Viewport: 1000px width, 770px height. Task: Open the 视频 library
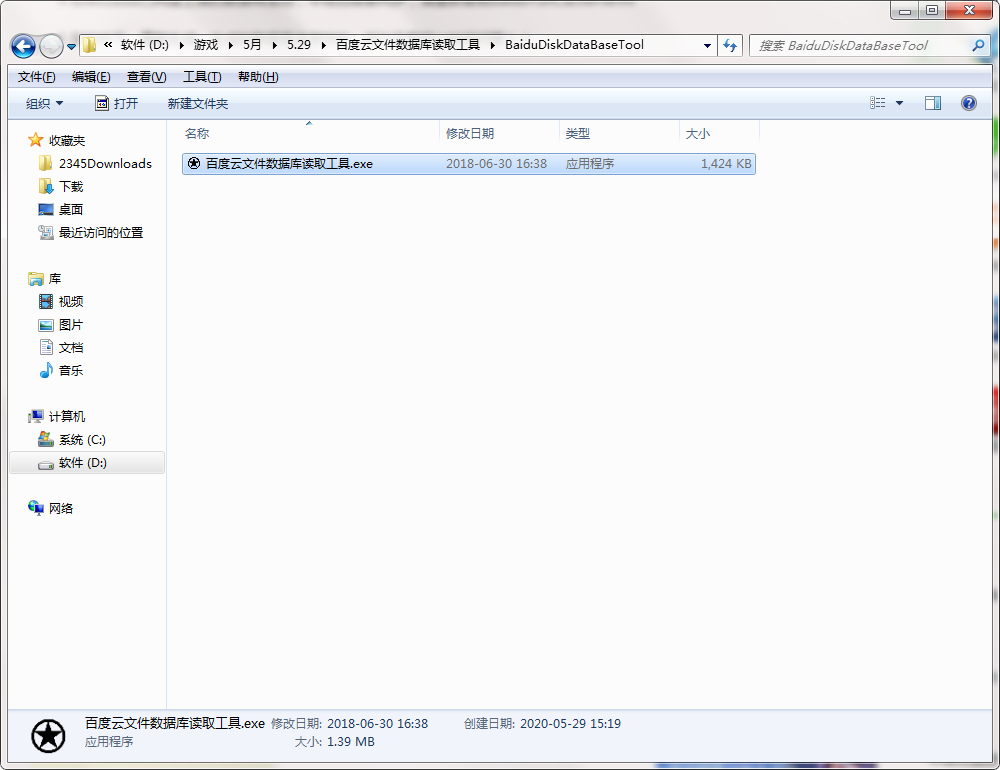[71, 301]
